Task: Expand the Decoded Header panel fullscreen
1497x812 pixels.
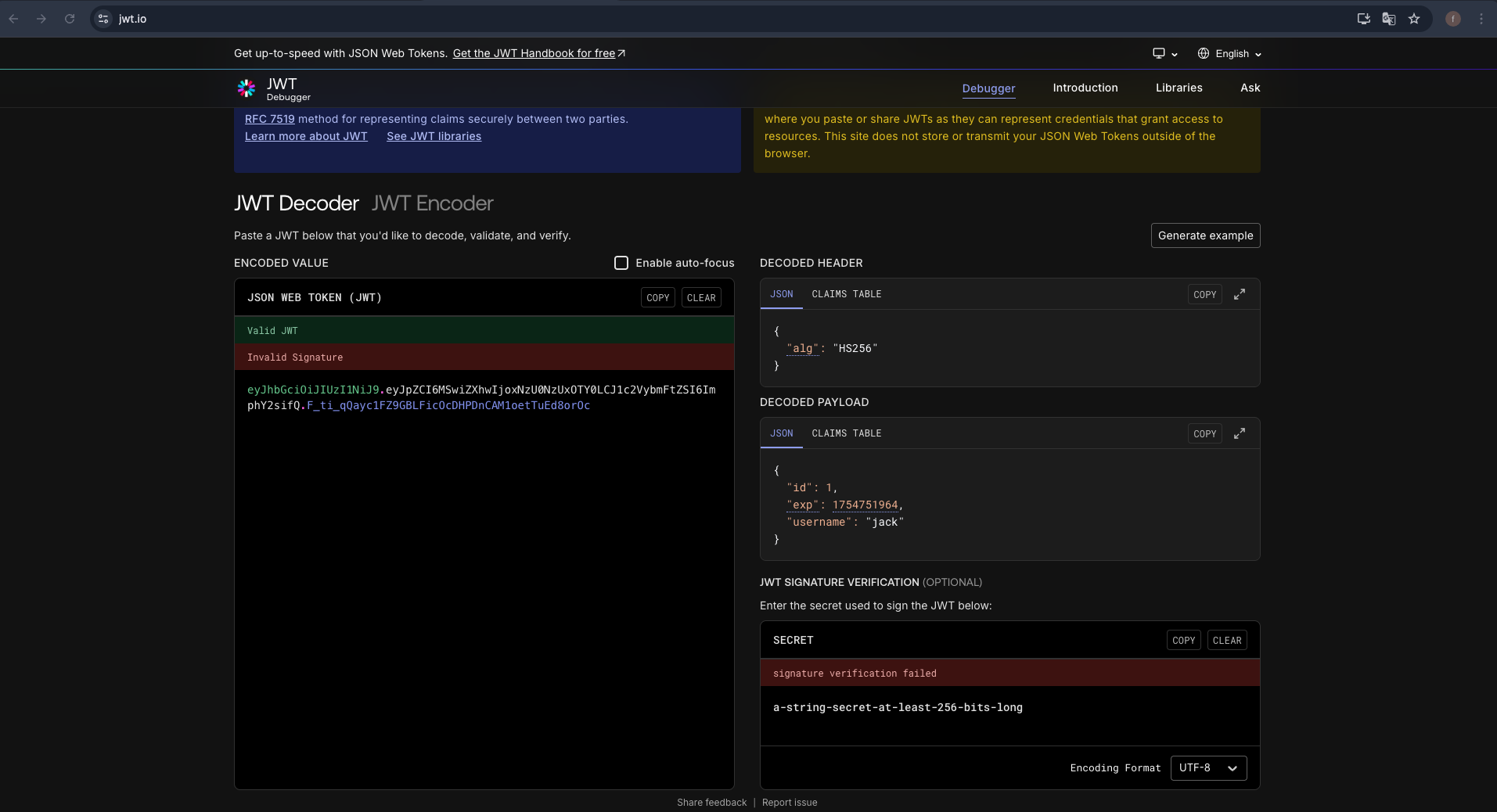Action: pyautogui.click(x=1240, y=294)
